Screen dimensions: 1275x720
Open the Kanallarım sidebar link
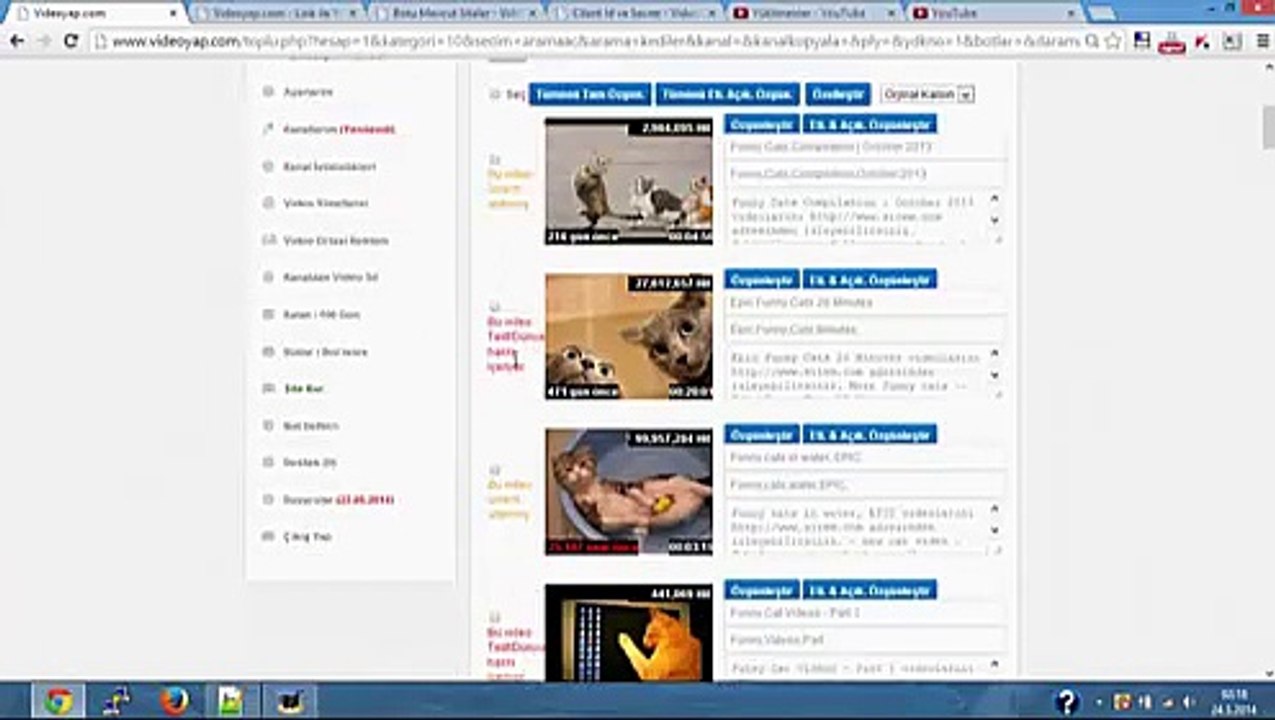click(340, 129)
